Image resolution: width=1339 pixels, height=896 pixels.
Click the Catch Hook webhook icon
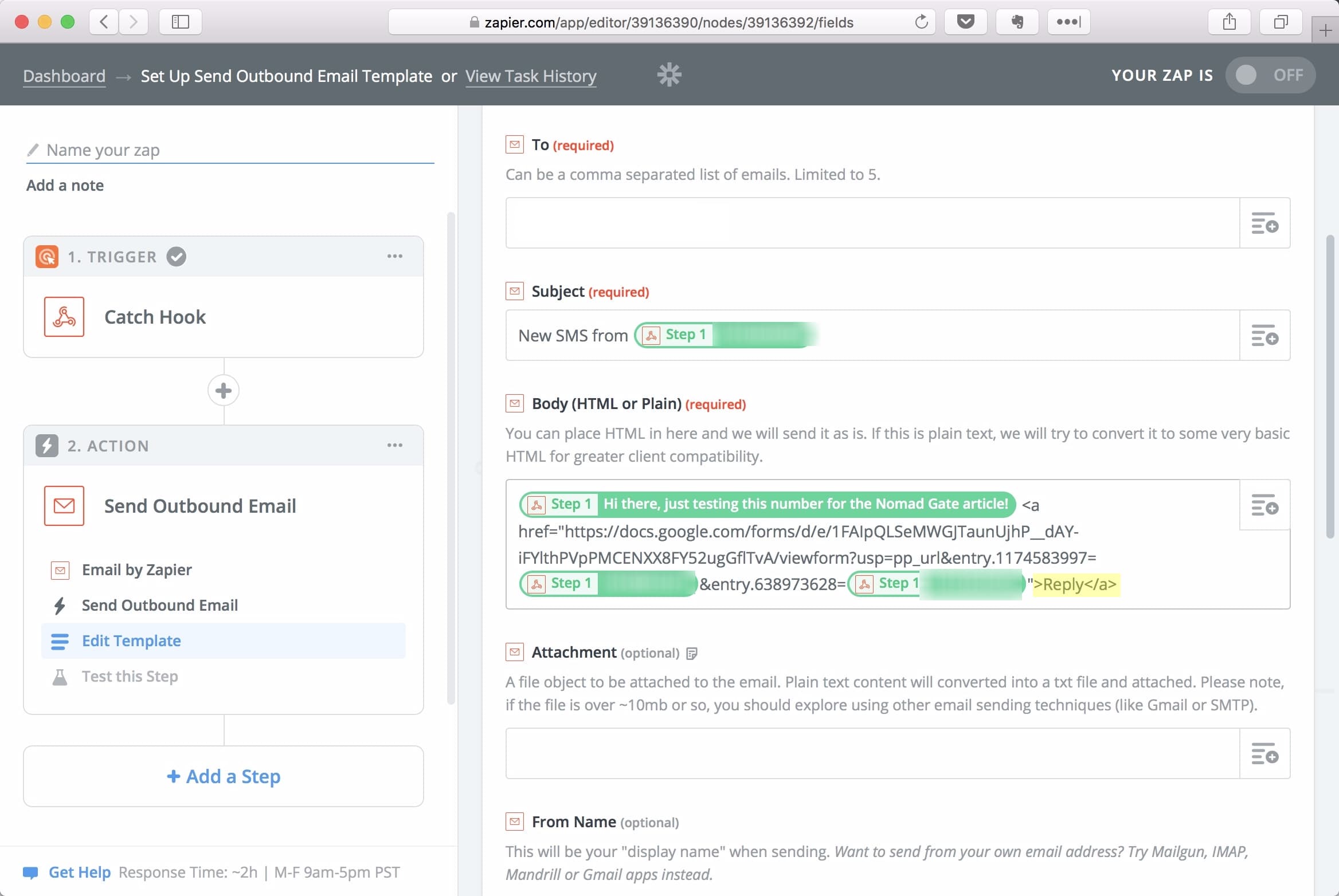pos(64,317)
